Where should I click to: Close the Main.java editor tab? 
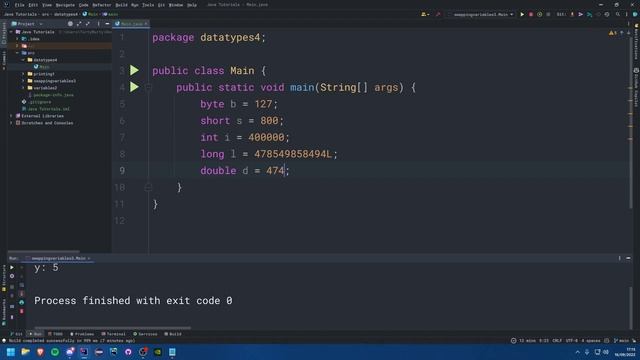(146, 24)
